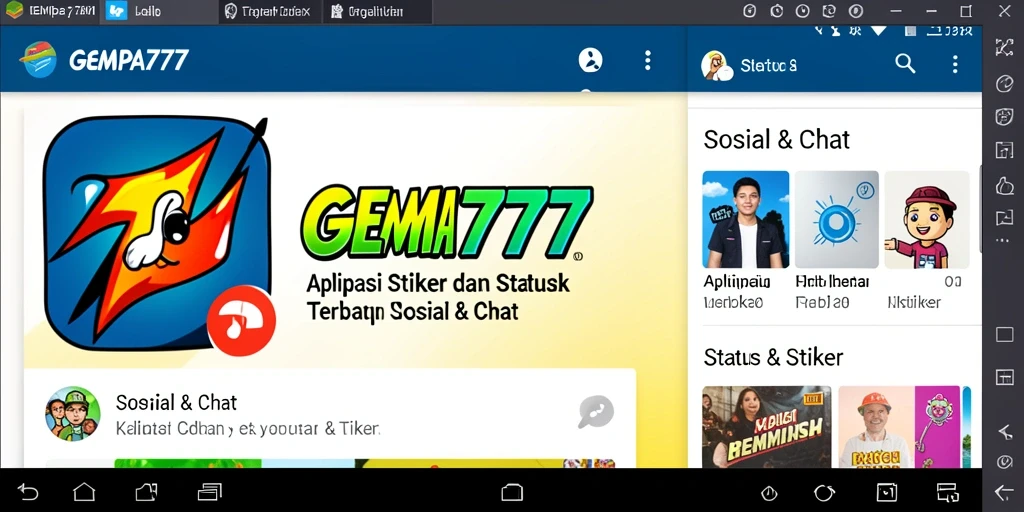The image size is (1024, 512).
Task: Click the thumbs-up icon in emulator sidebar
Action: pos(1004,185)
